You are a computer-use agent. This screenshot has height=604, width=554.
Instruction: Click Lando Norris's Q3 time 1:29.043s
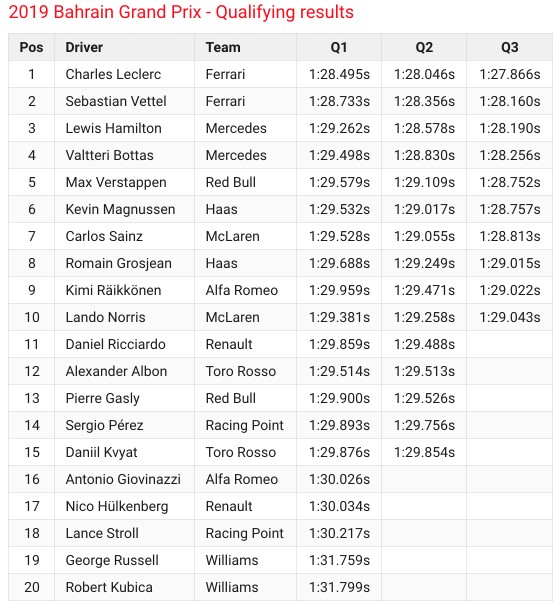point(509,317)
